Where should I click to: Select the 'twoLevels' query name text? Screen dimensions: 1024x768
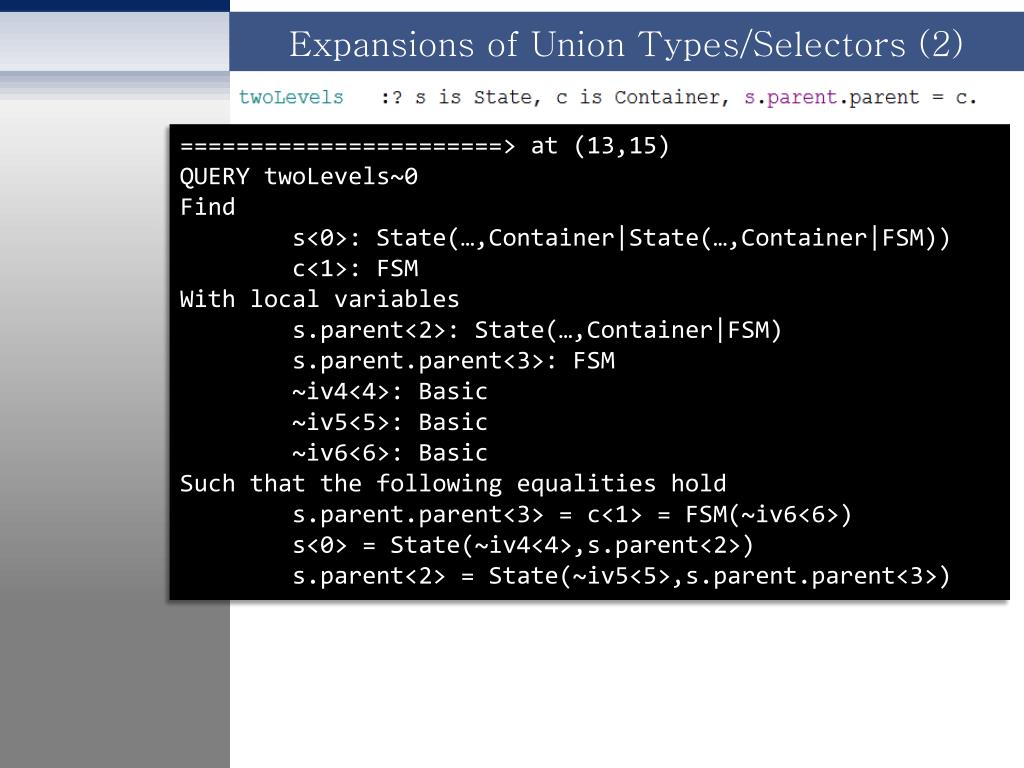291,97
